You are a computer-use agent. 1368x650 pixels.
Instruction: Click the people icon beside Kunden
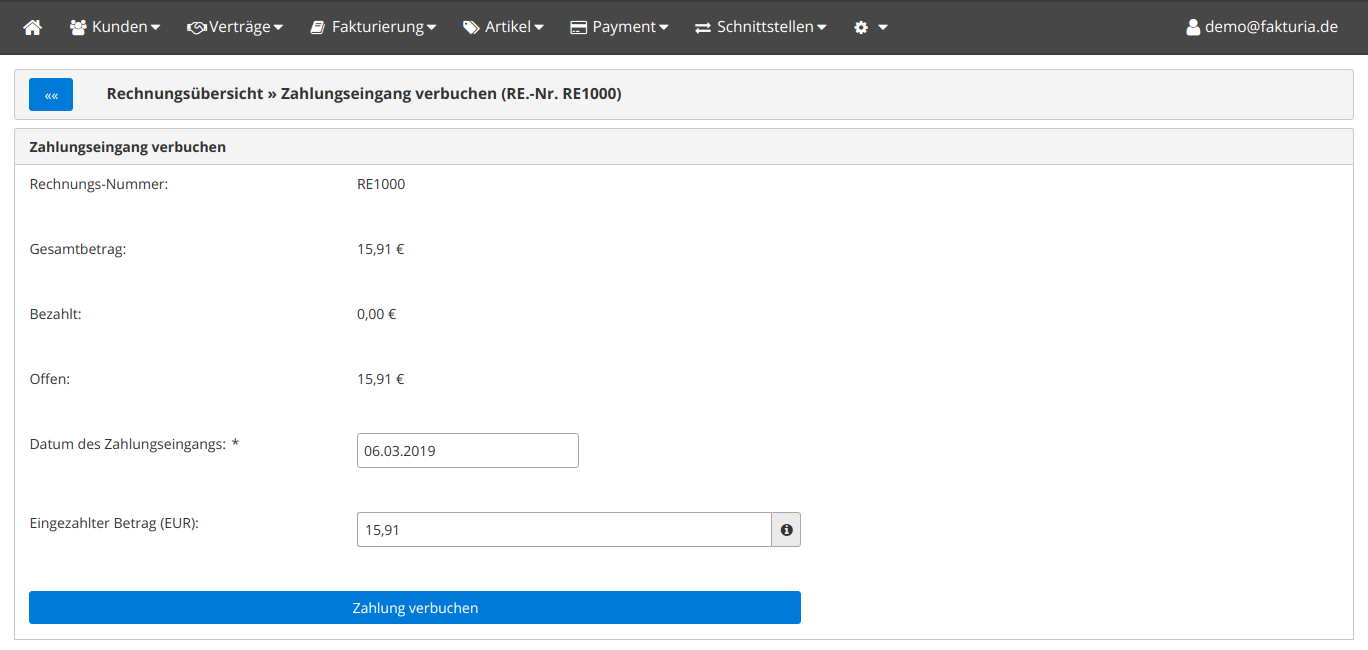(x=78, y=28)
